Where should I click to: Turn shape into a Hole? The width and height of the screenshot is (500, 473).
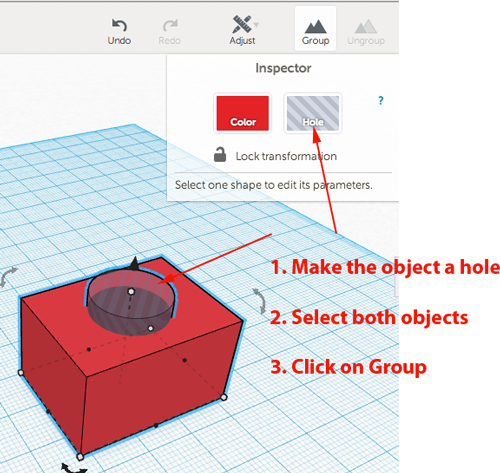tap(313, 113)
